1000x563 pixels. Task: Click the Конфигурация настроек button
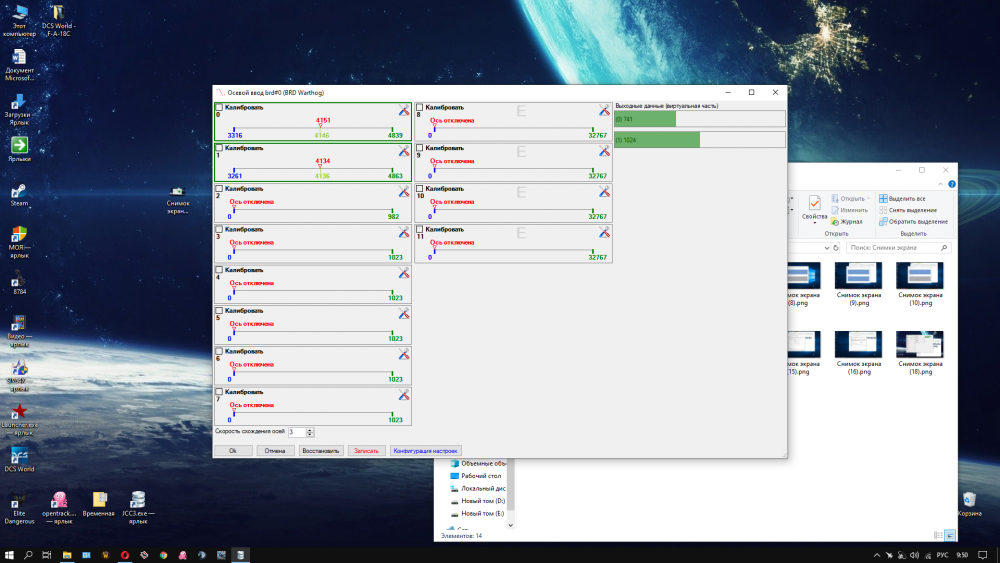click(x=425, y=451)
